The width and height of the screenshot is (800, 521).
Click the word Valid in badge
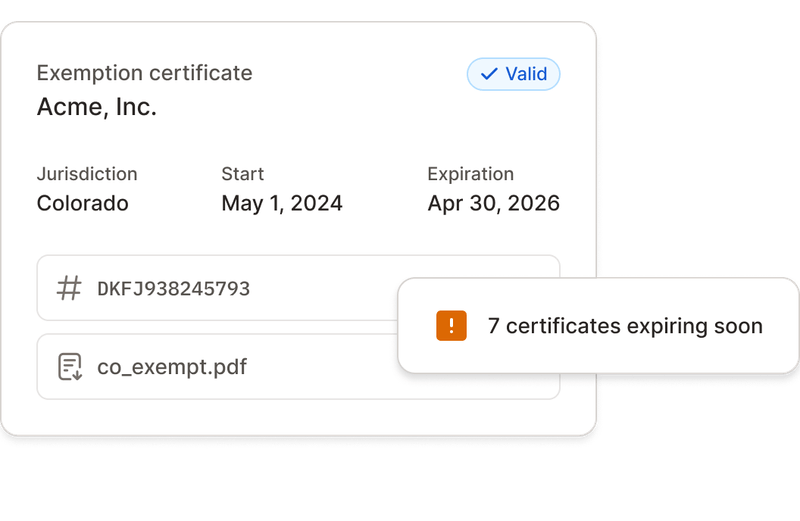526,75
